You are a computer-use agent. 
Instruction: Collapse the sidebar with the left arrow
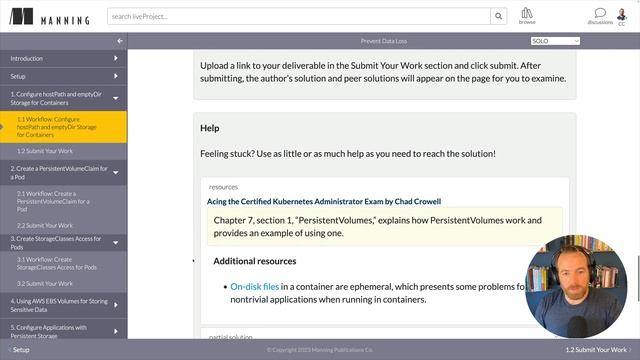pyautogui.click(x=120, y=41)
